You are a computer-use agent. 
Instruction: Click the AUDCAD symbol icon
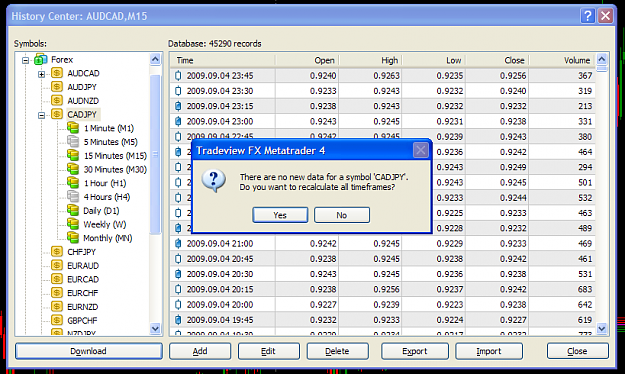point(57,73)
